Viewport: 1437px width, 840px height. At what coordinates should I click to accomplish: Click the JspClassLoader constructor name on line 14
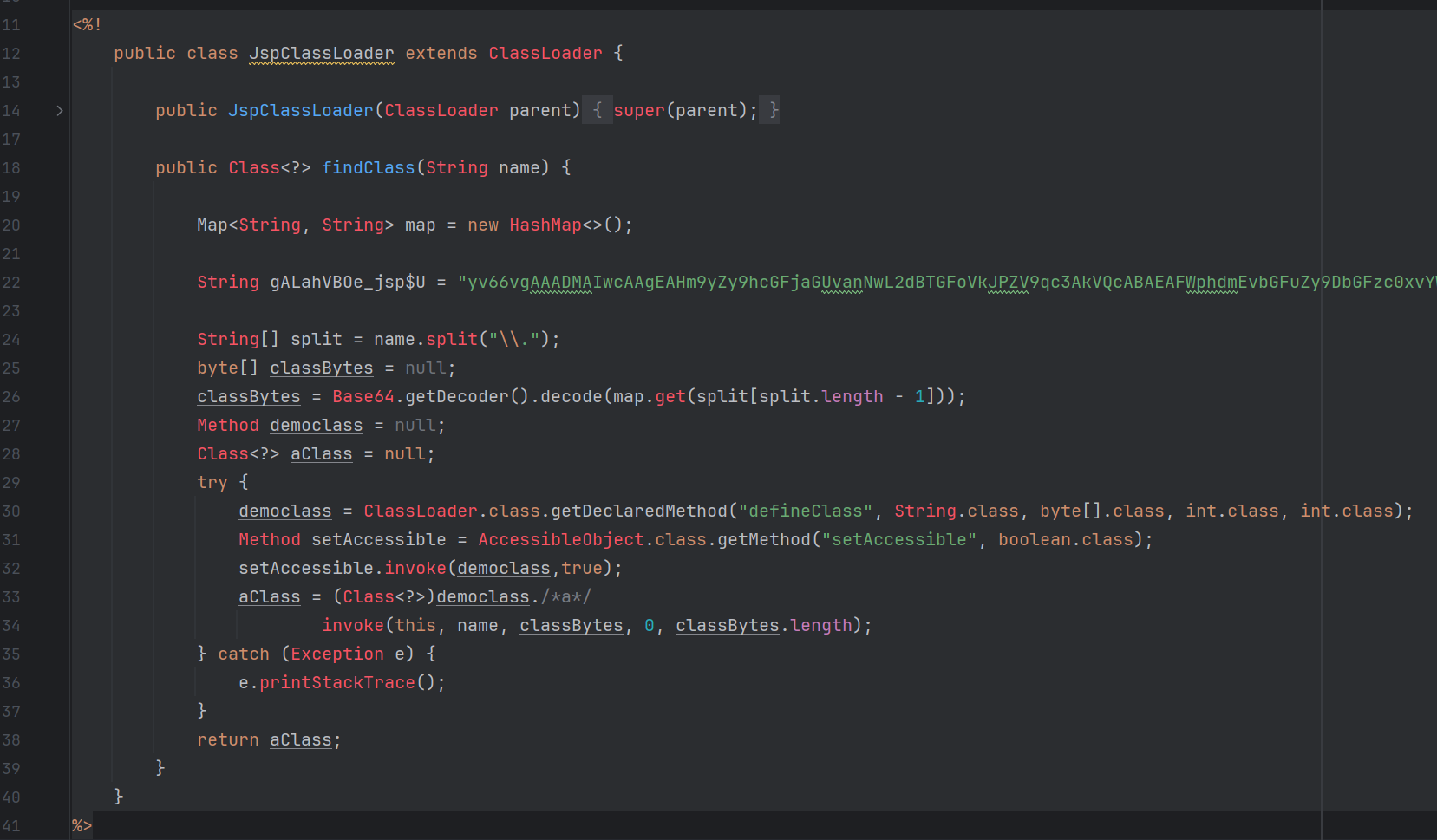(x=301, y=111)
